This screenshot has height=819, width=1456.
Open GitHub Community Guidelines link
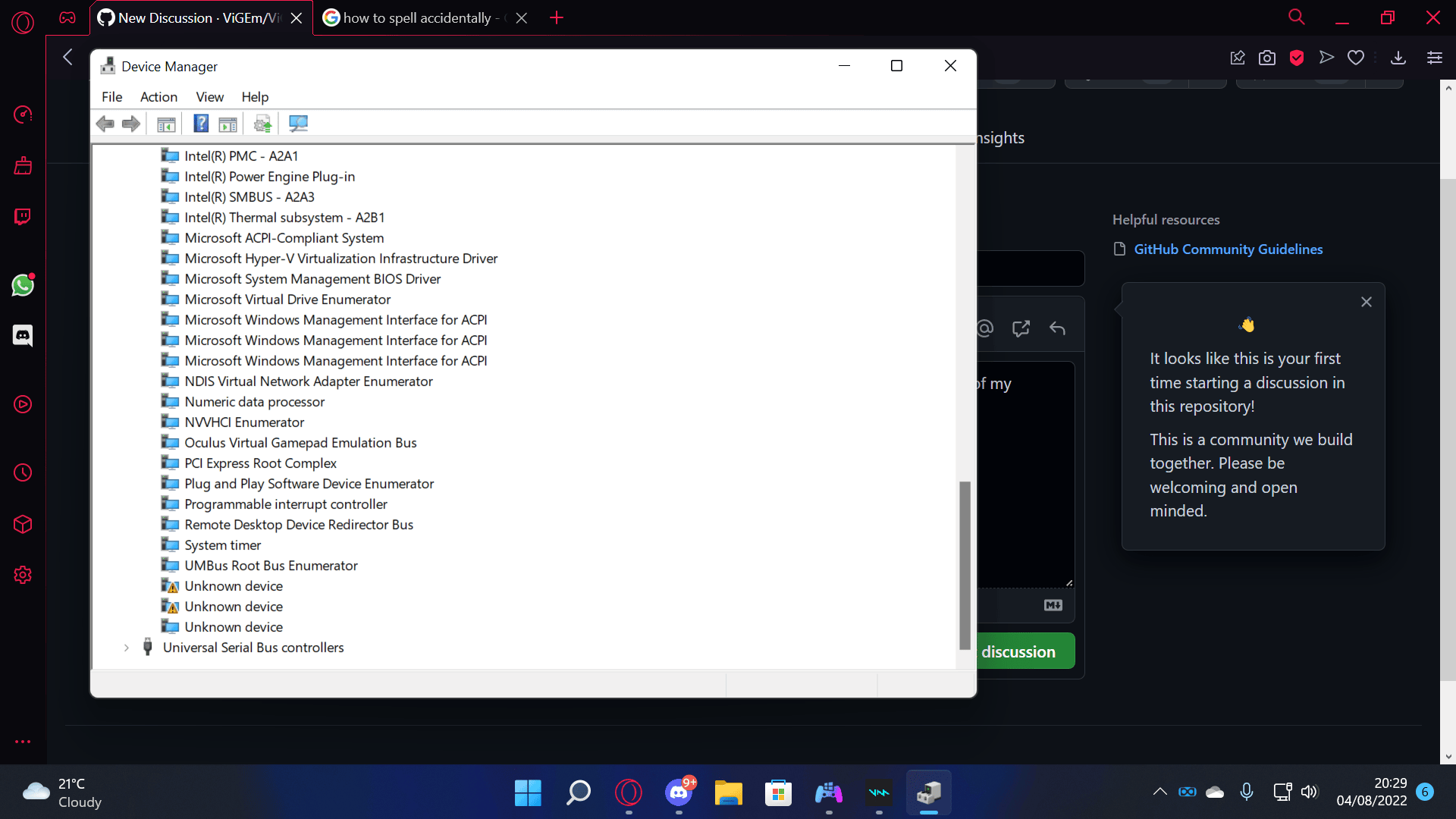(1228, 249)
